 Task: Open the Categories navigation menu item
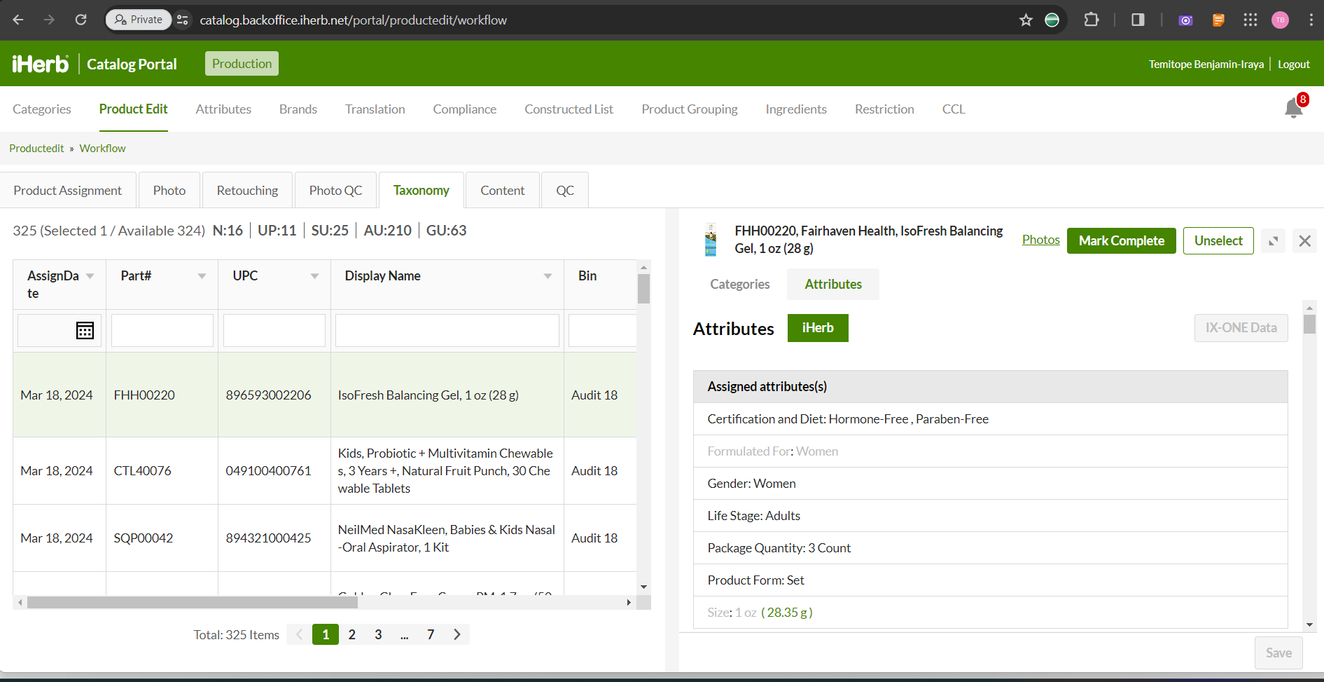coord(42,109)
